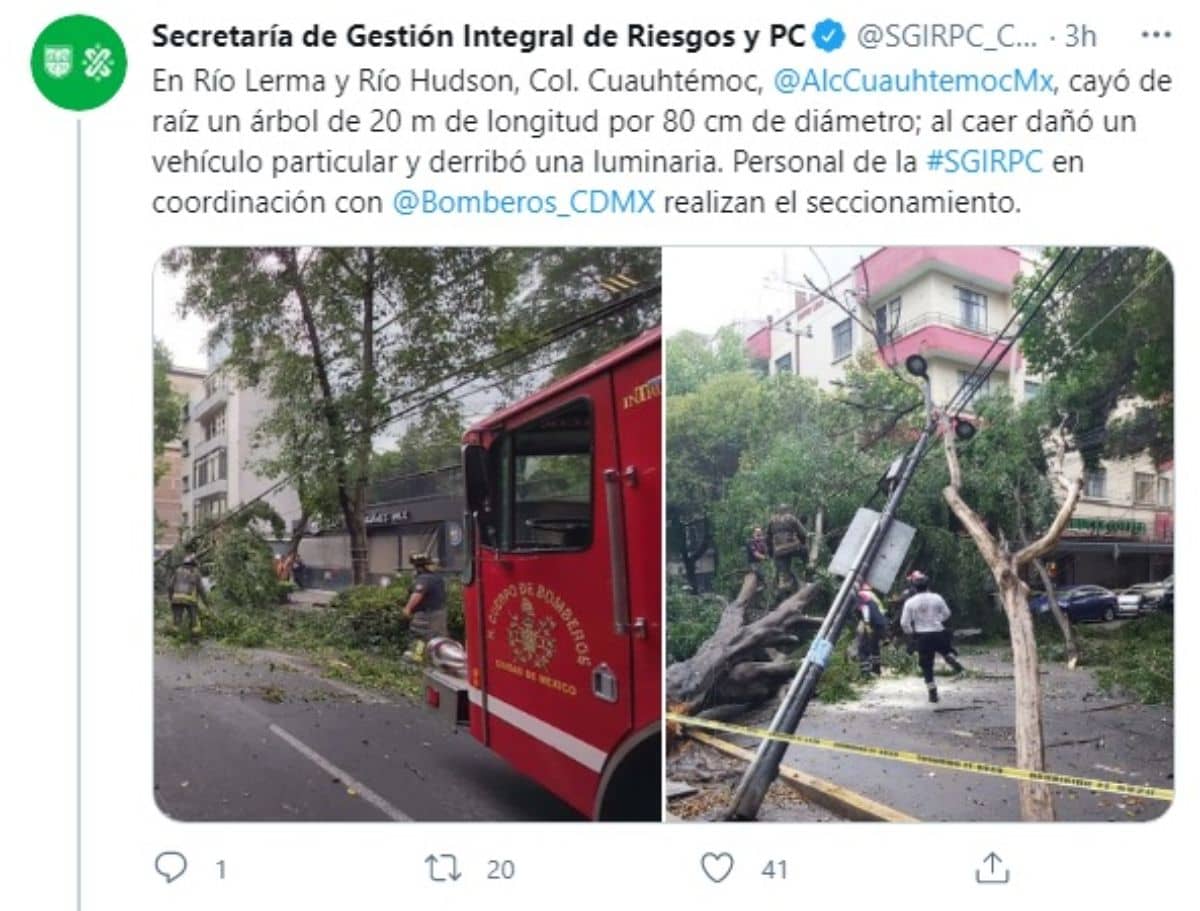This screenshot has width=1200, height=911.
Task: Click the retweet count 20
Action: tap(500, 869)
